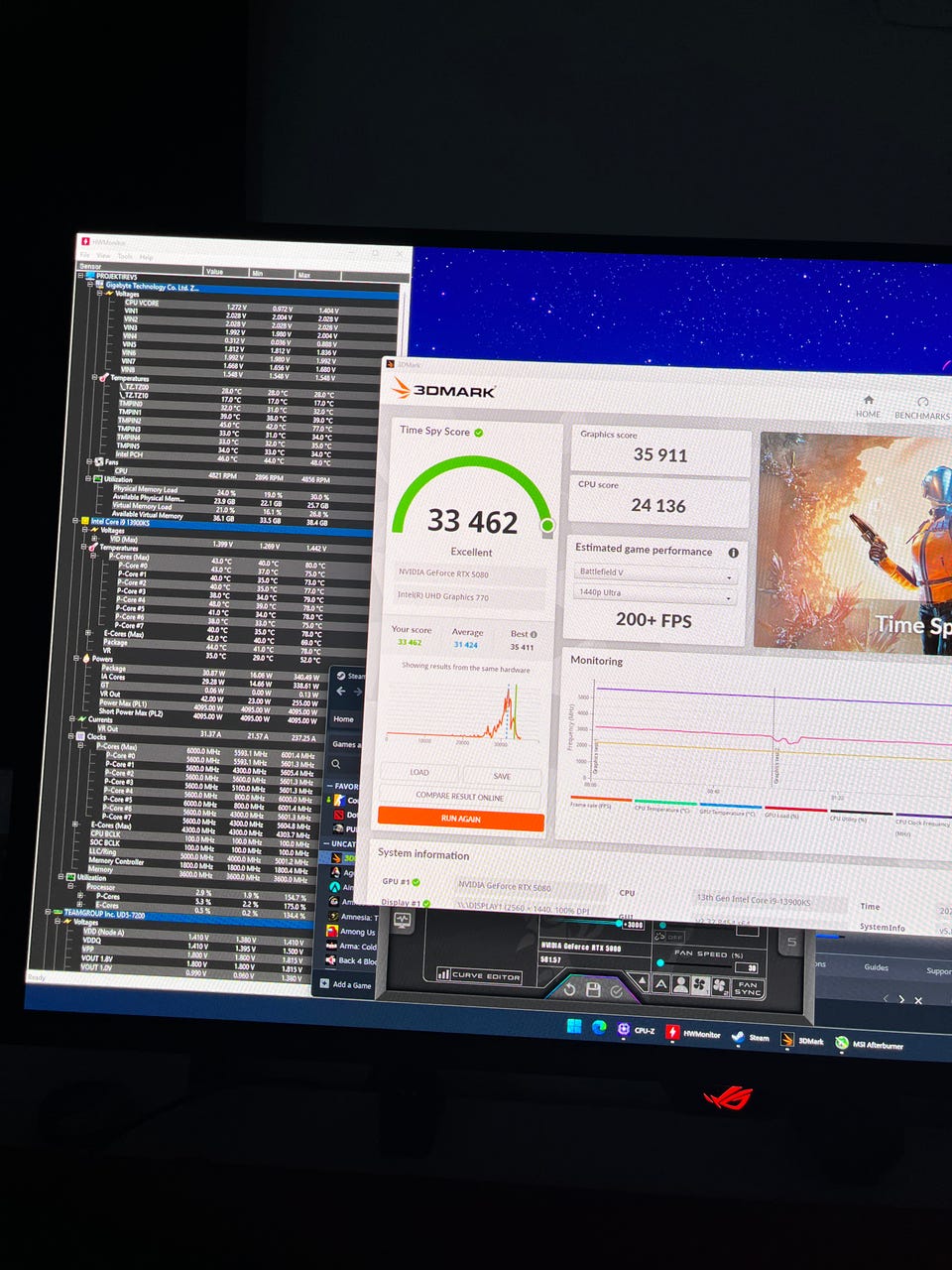
Task: Click the Steam search magnifier icon
Action: click(336, 764)
